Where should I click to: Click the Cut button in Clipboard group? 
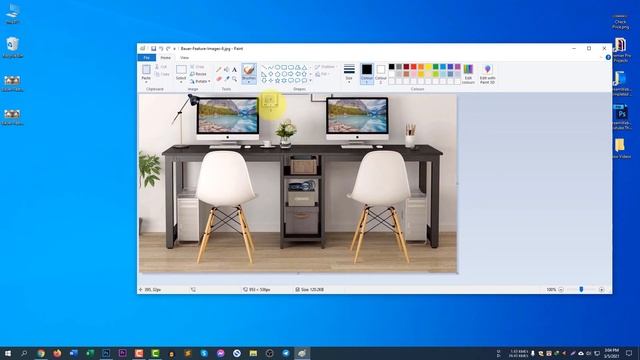tap(162, 67)
